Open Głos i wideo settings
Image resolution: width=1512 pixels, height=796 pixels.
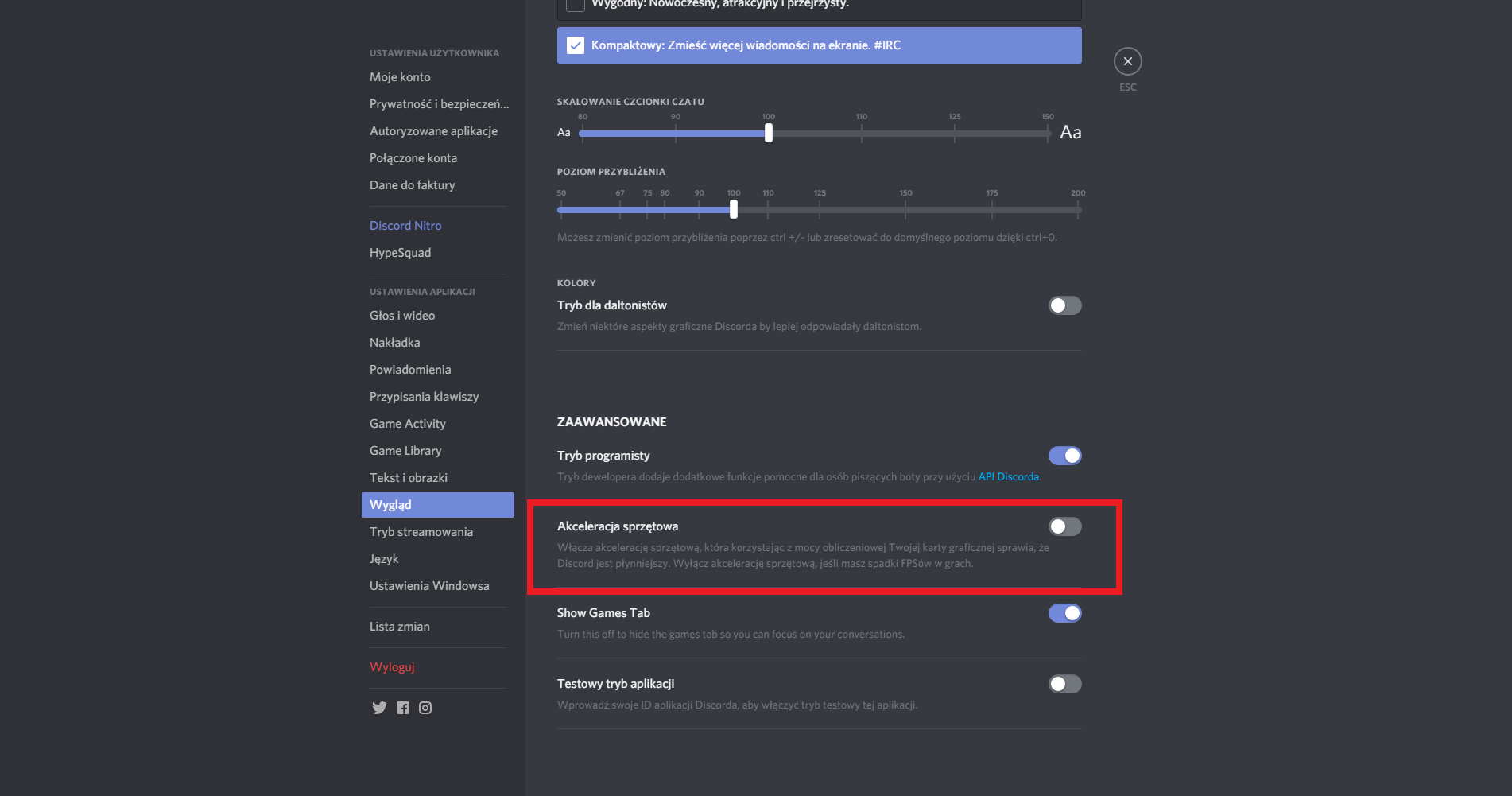pyautogui.click(x=402, y=316)
